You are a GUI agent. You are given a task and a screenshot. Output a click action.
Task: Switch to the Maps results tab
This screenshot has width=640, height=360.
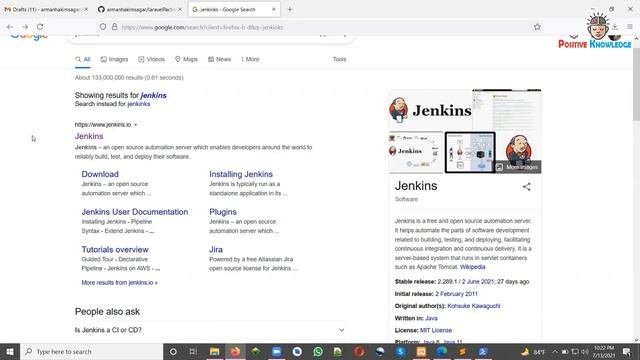[186, 59]
